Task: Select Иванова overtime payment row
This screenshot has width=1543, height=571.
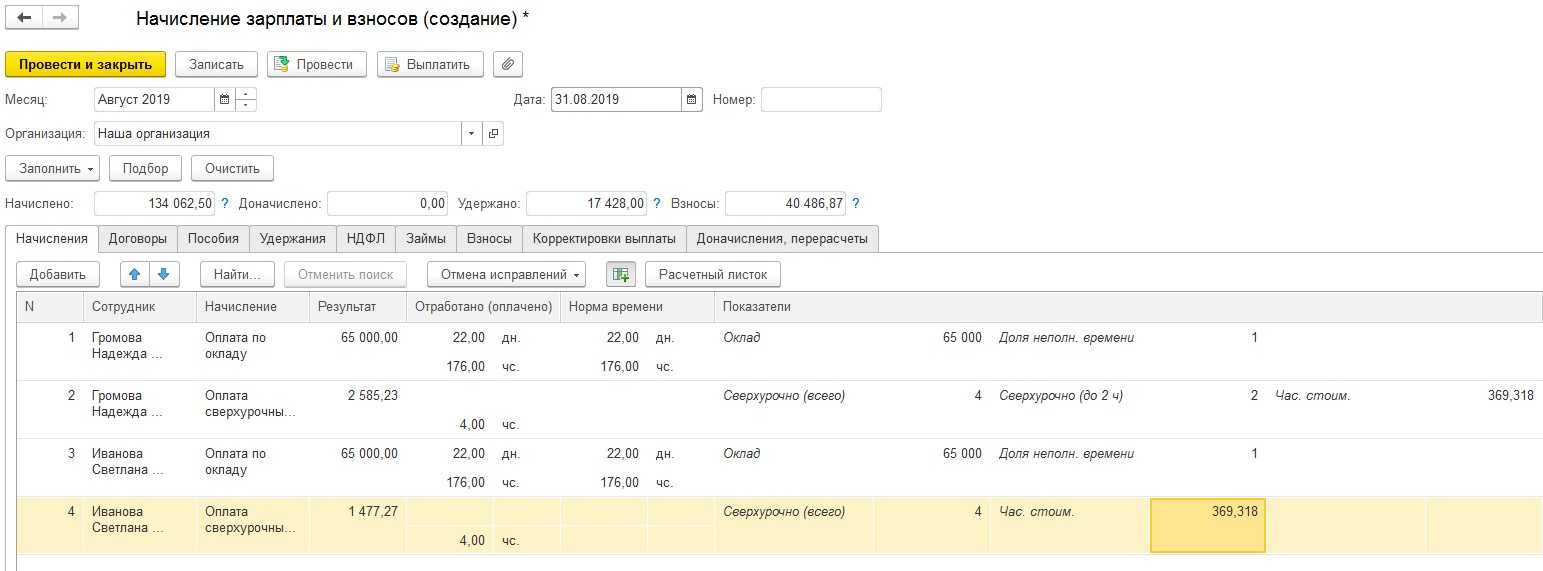Action: [248, 520]
